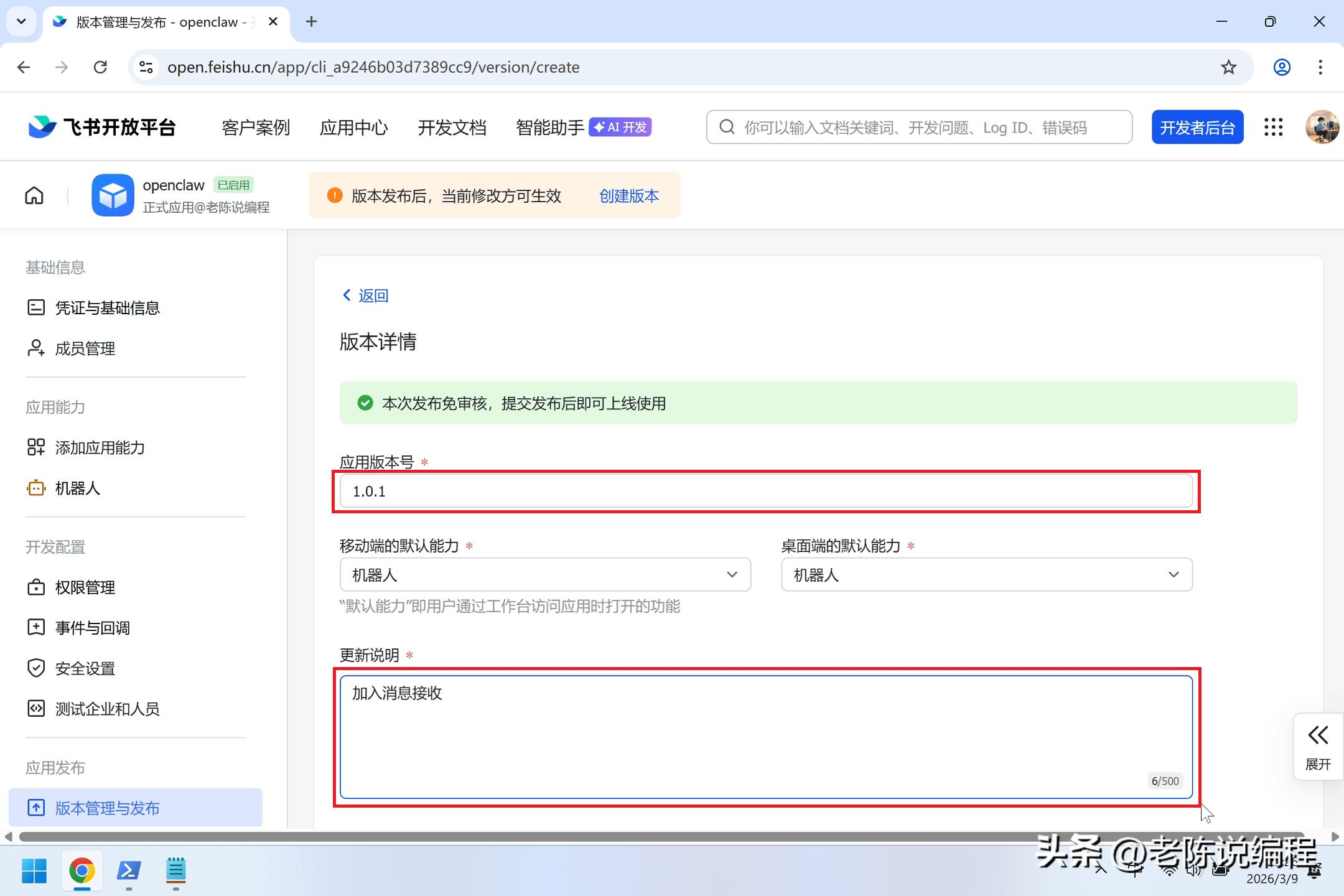
Task: Open the browser tab list chevron
Action: click(x=21, y=22)
